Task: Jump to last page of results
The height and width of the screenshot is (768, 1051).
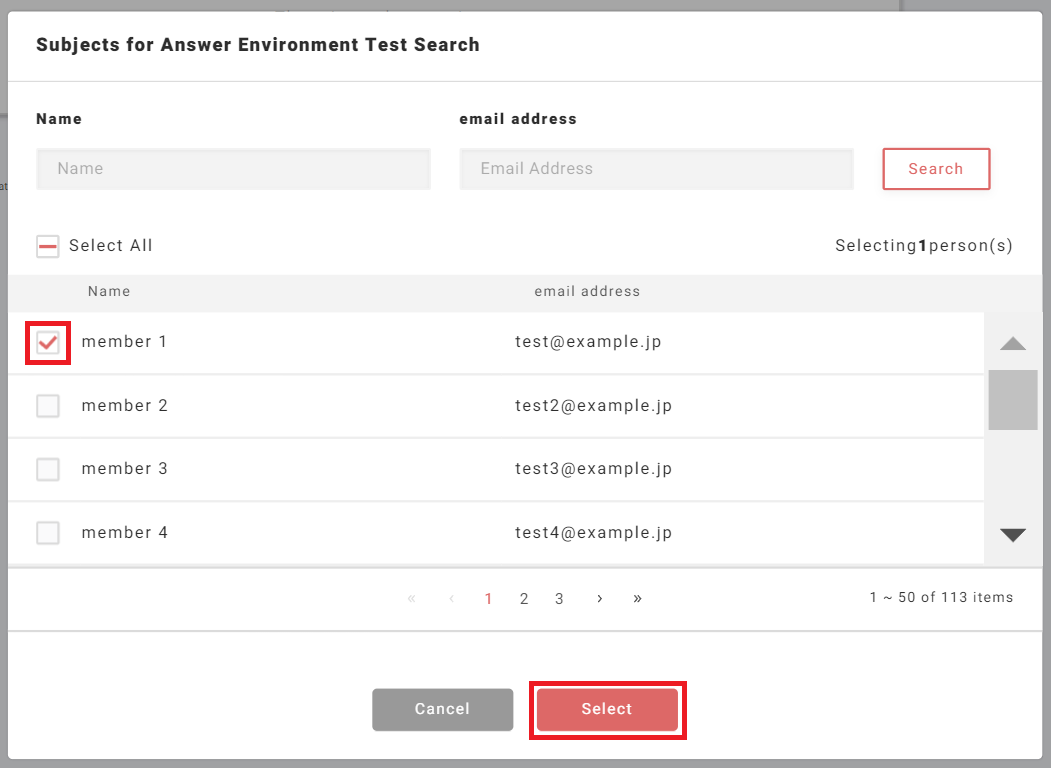Action: tap(637, 598)
